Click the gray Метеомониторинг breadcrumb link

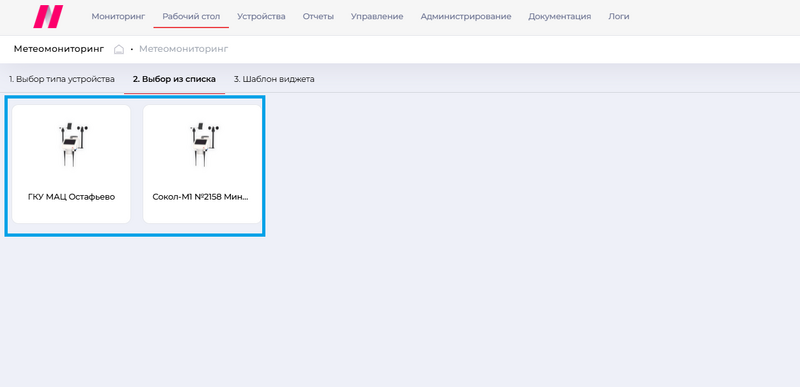(x=184, y=49)
